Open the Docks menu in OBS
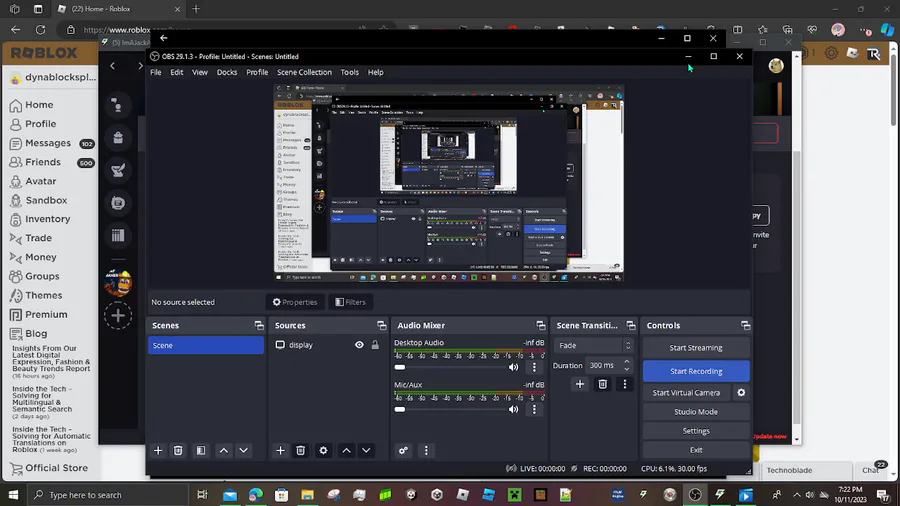This screenshot has height=506, width=900. coord(227,72)
